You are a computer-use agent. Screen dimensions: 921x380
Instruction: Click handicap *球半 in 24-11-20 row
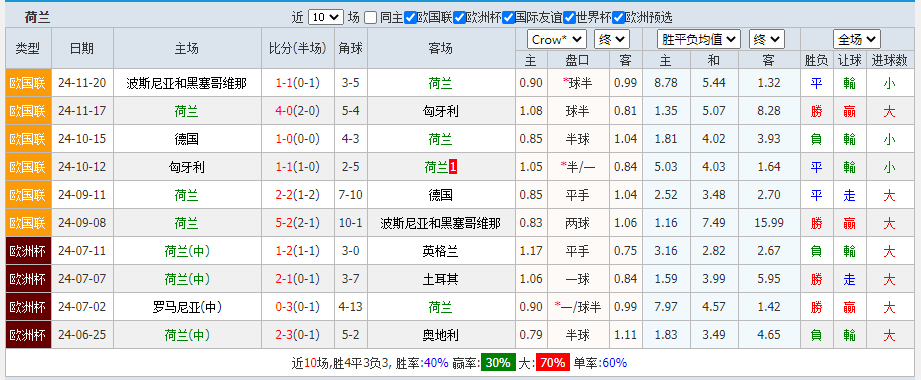[x=577, y=83]
